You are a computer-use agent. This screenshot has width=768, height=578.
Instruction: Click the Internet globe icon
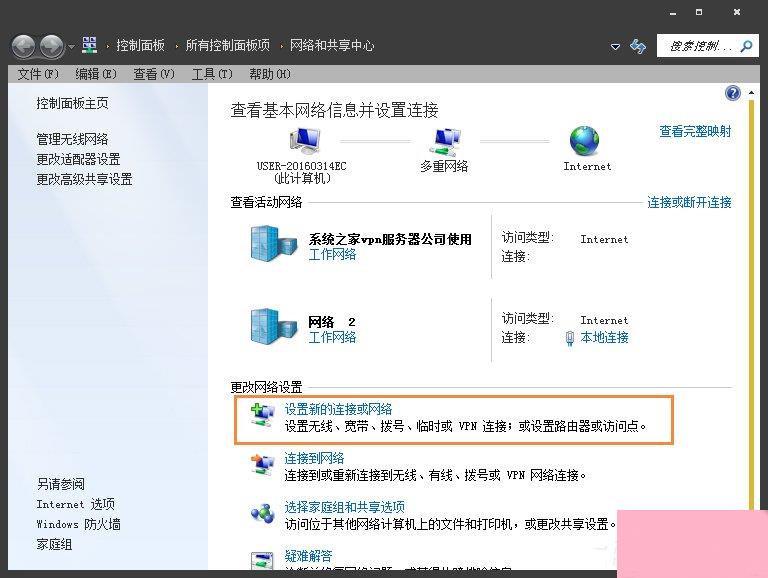click(584, 141)
